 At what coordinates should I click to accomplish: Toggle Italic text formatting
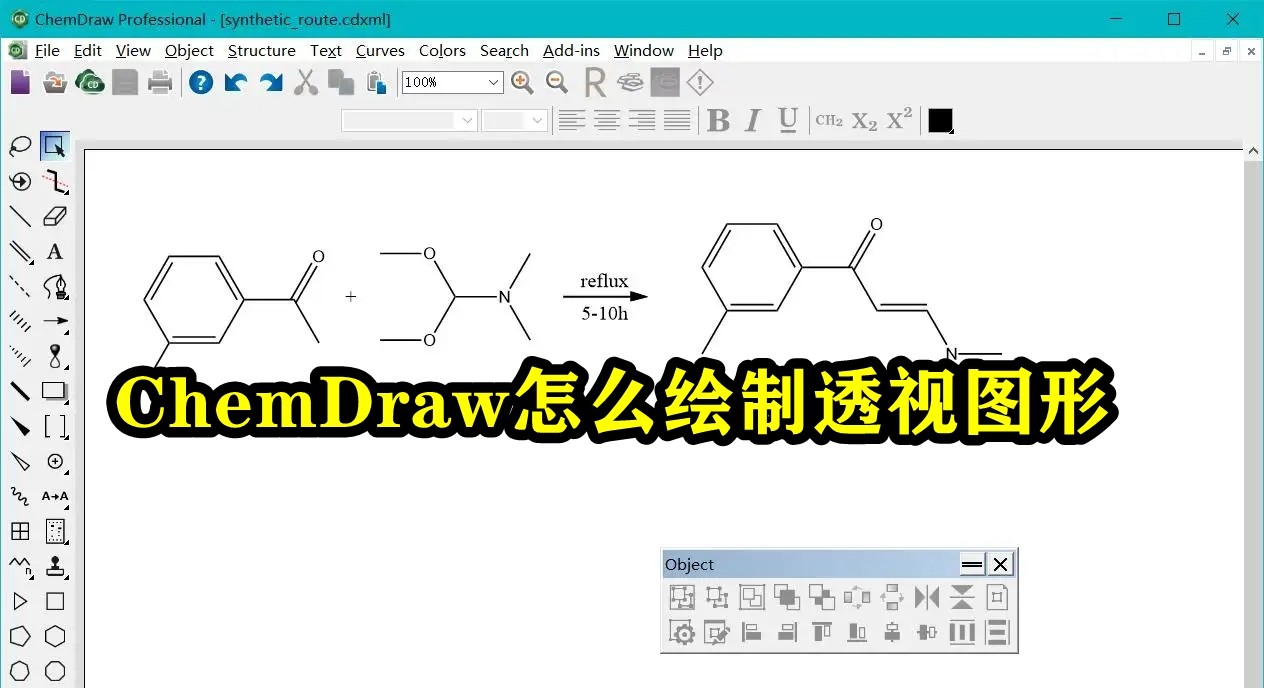pos(753,121)
